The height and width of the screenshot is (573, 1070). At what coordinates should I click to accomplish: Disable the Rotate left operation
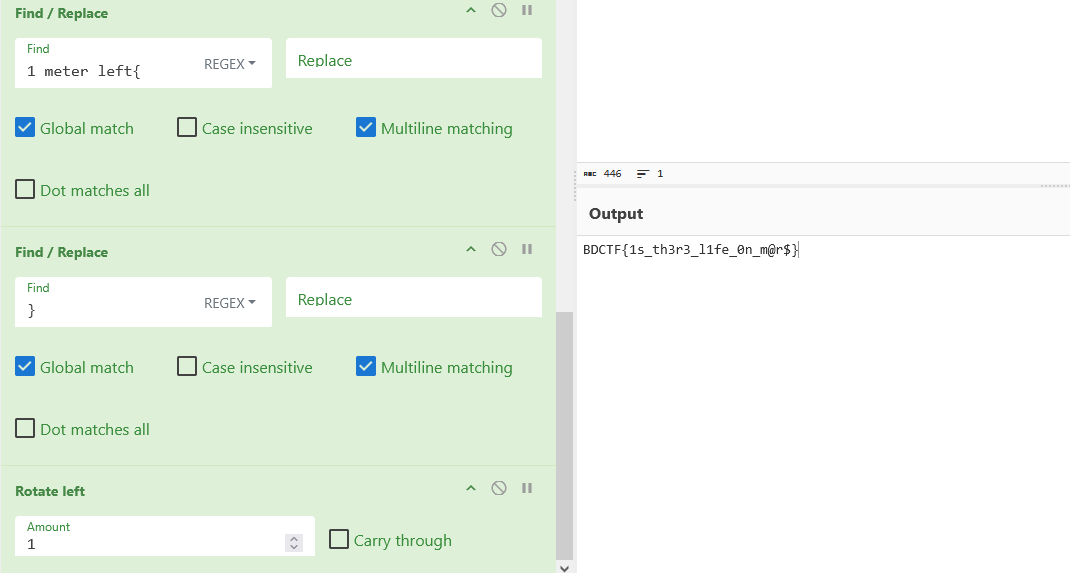pyautogui.click(x=499, y=488)
